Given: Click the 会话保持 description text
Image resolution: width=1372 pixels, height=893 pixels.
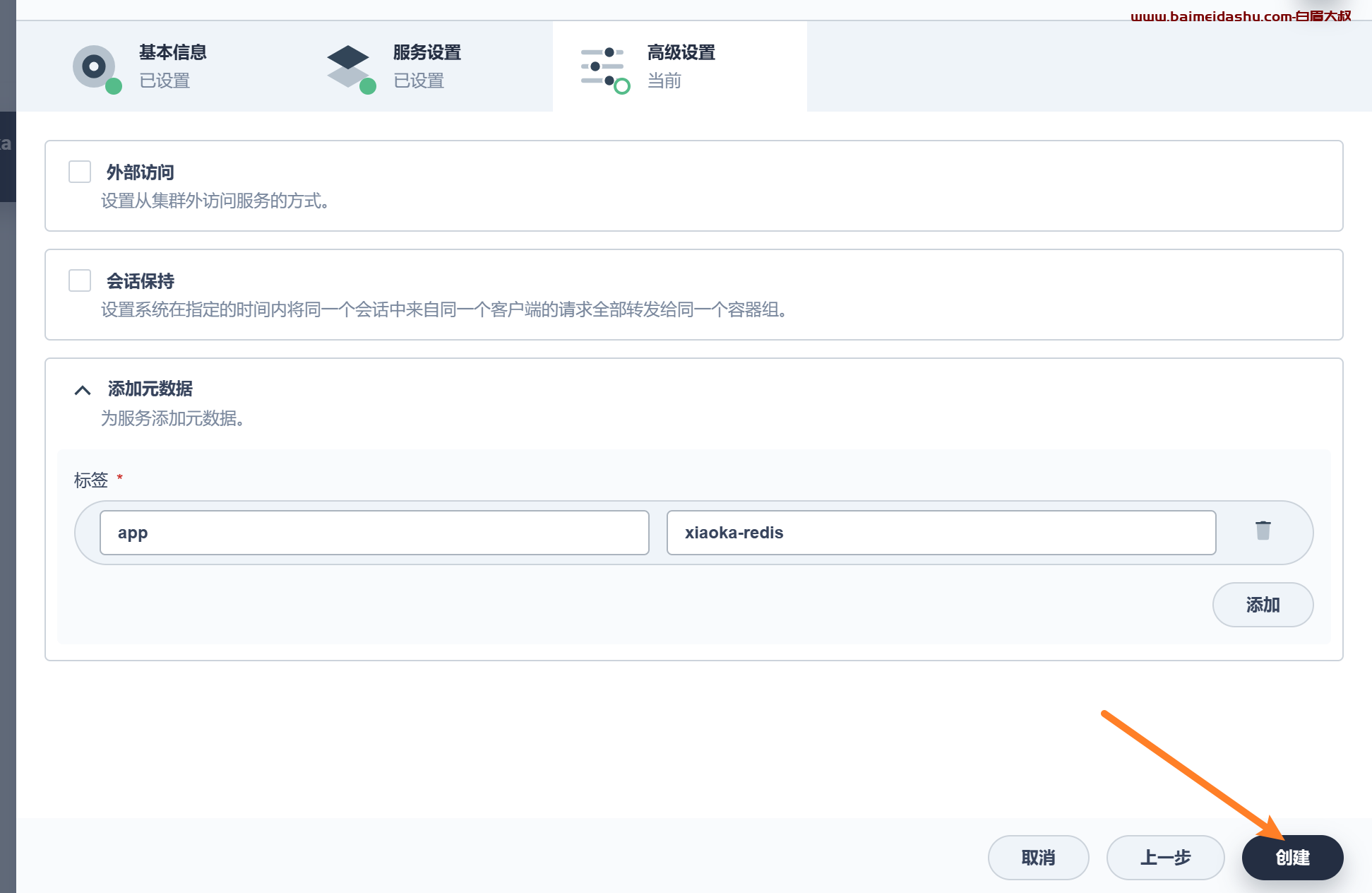Looking at the screenshot, I should [443, 309].
